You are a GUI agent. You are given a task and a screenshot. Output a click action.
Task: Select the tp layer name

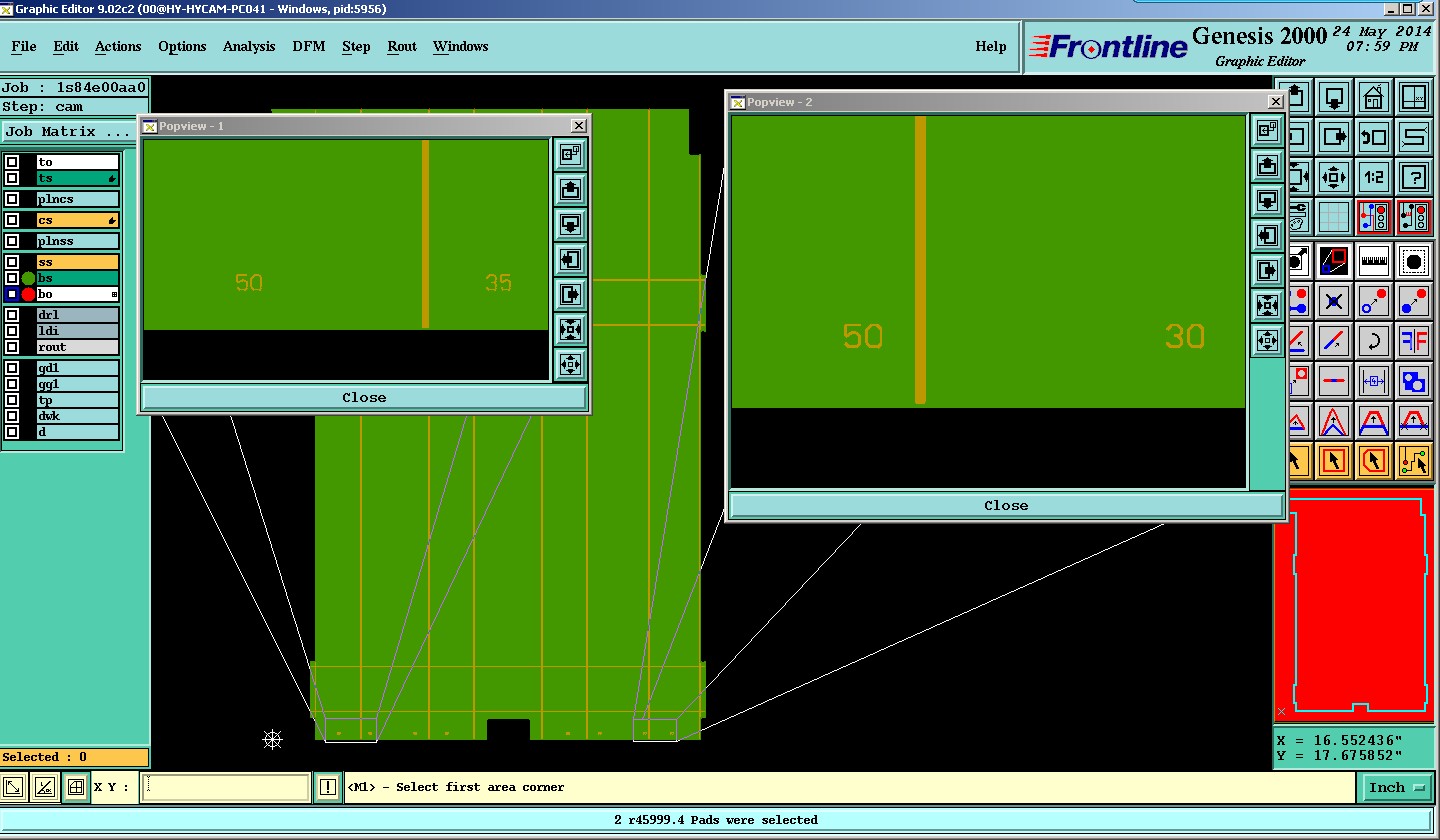[78, 400]
